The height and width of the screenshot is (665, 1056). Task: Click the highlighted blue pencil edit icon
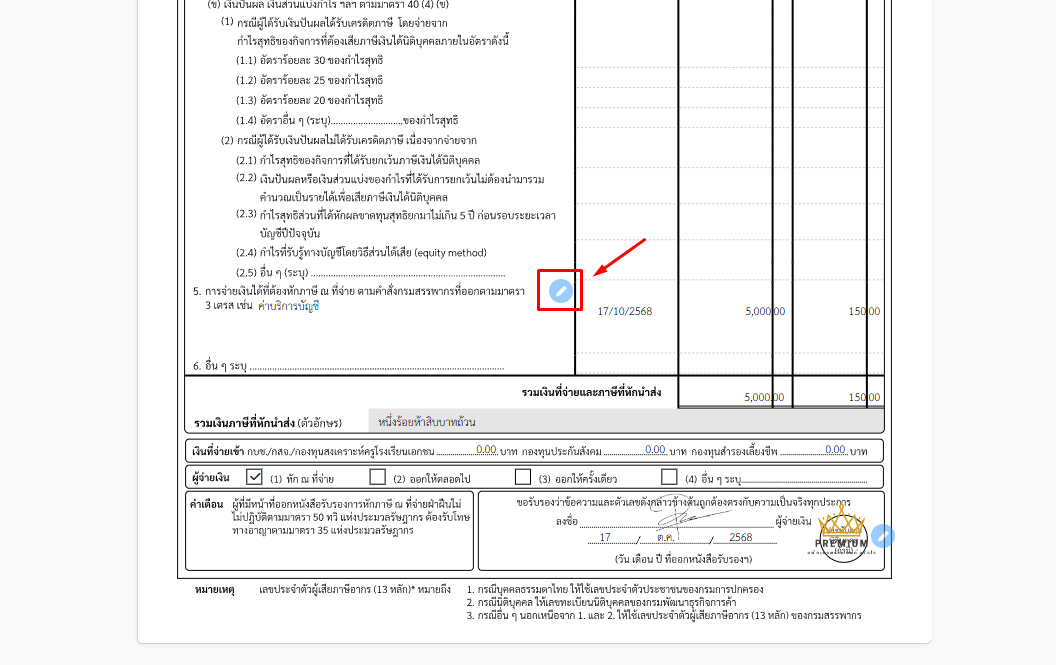560,290
